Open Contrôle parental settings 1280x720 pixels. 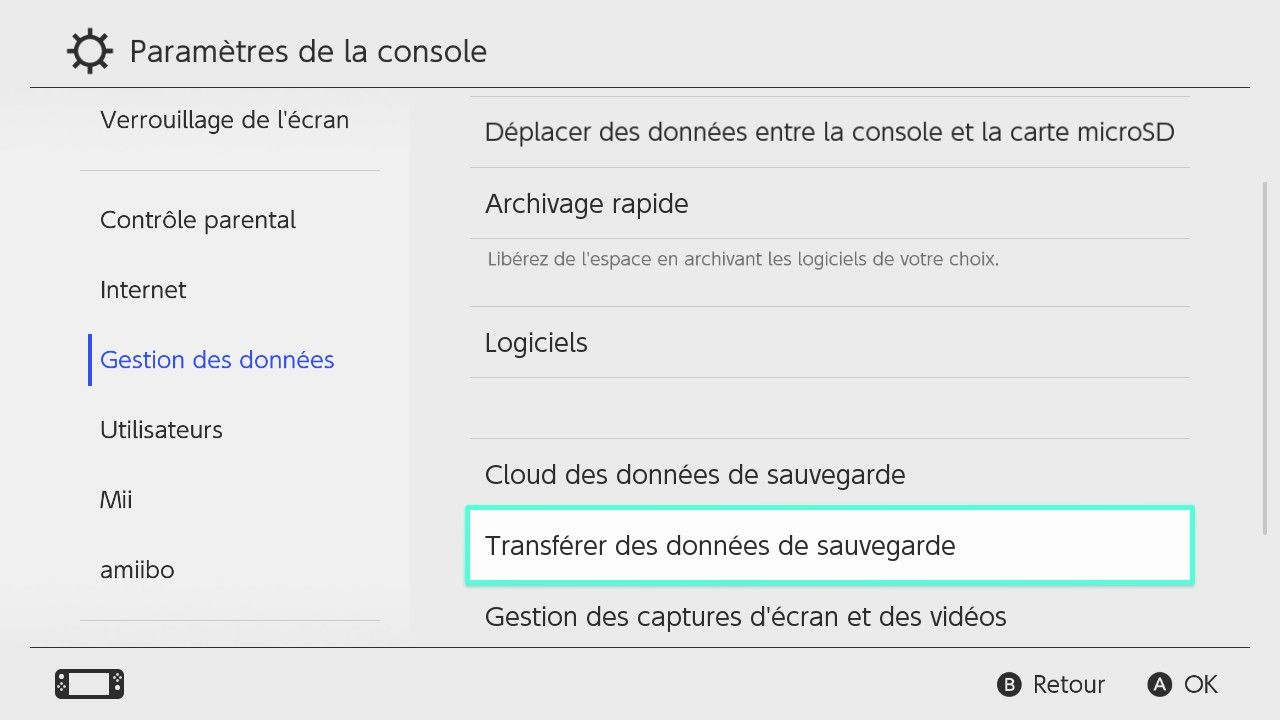[198, 220]
